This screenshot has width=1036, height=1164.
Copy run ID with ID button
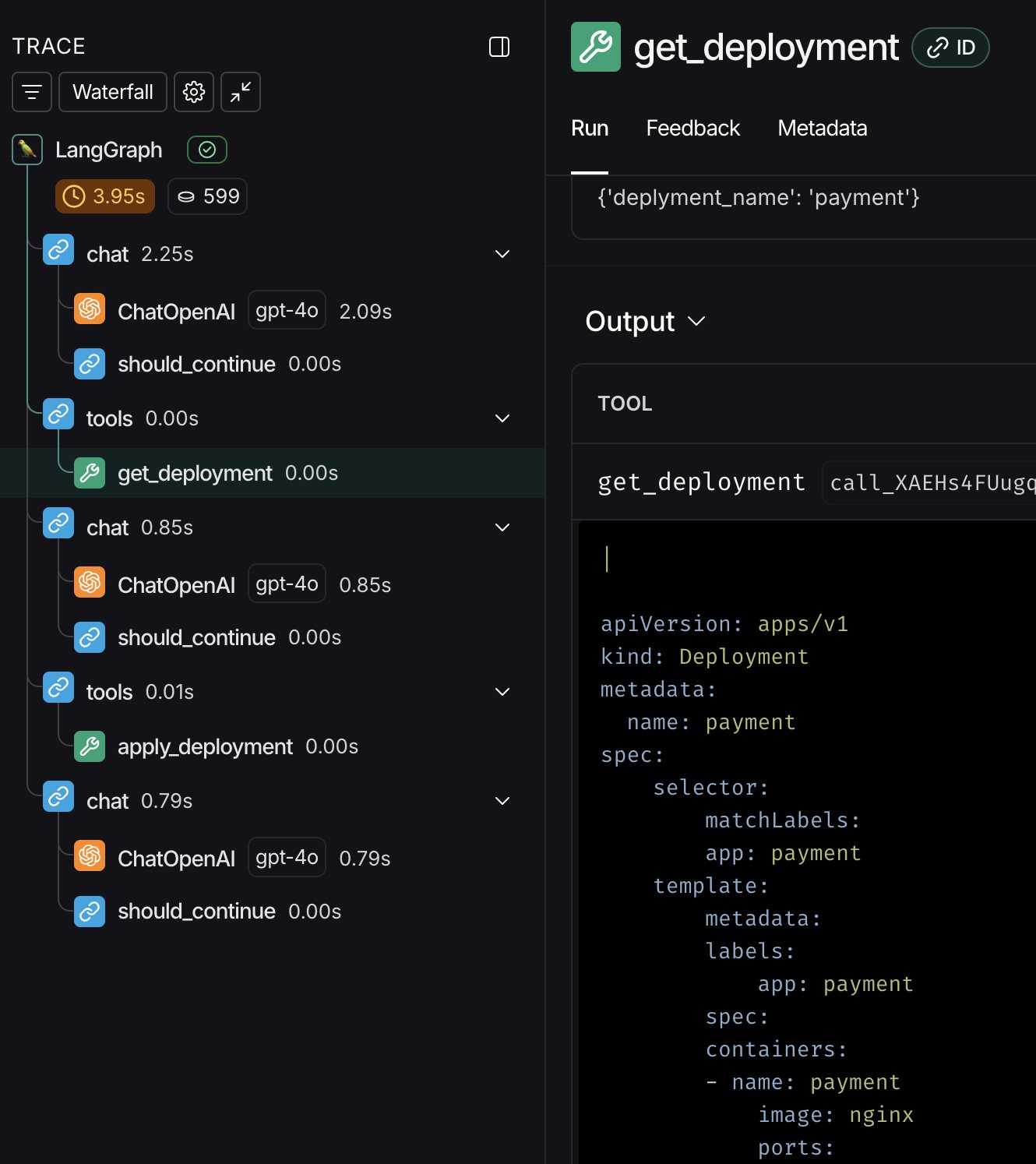coord(950,48)
